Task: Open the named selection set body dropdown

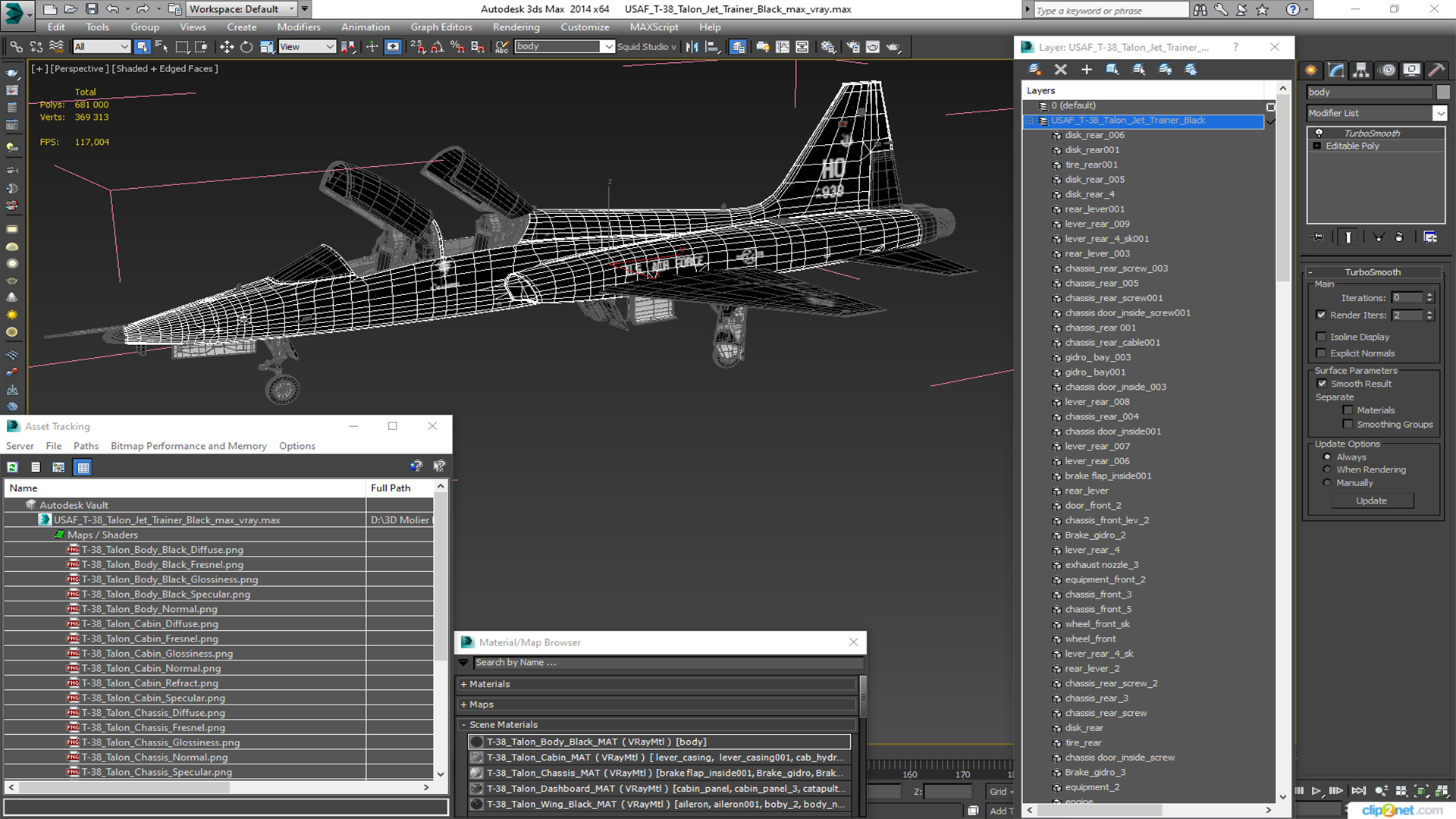Action: click(x=608, y=47)
